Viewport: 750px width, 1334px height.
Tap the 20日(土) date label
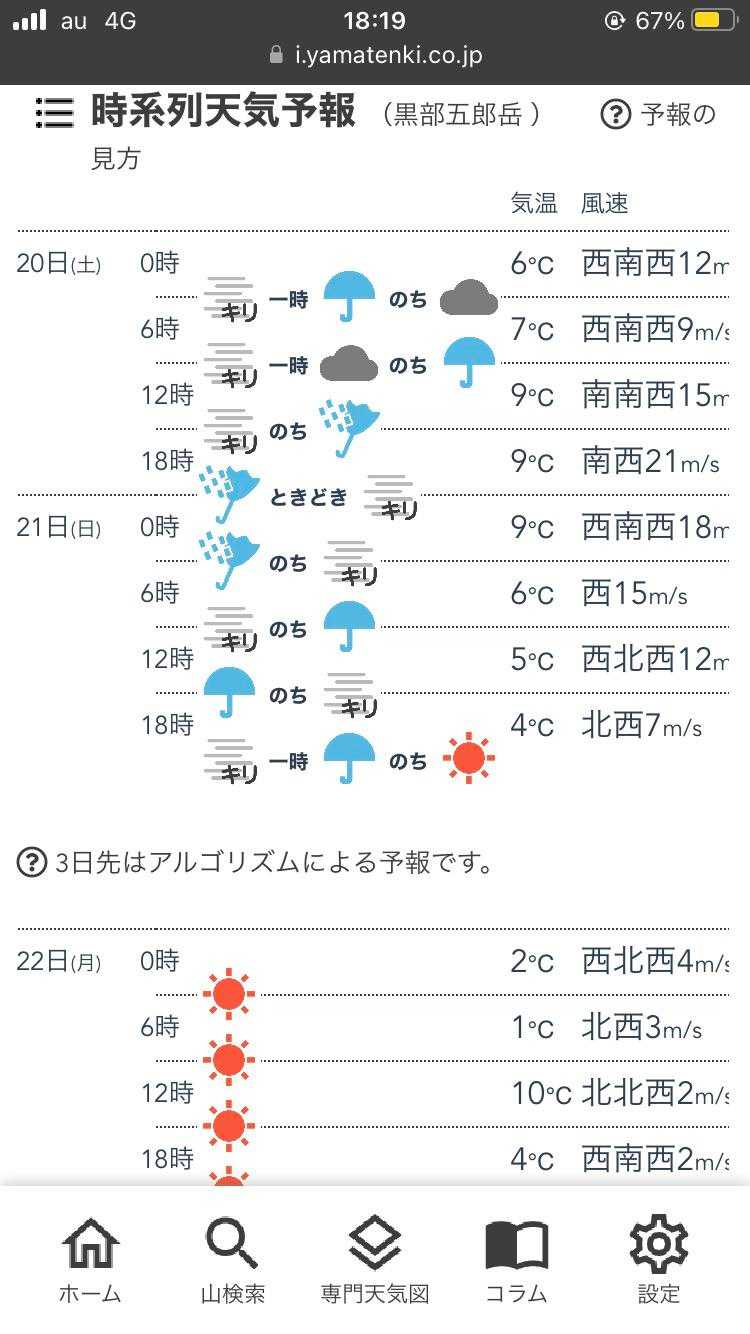[x=58, y=264]
